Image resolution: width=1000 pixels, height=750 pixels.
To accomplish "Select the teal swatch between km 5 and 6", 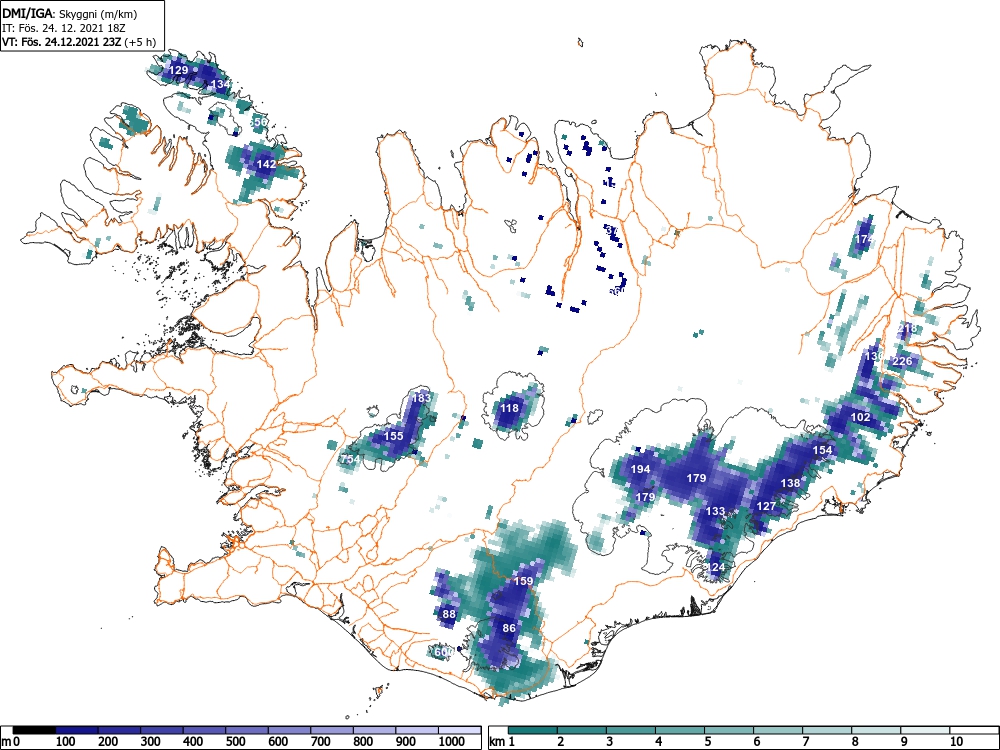I will [x=729, y=730].
